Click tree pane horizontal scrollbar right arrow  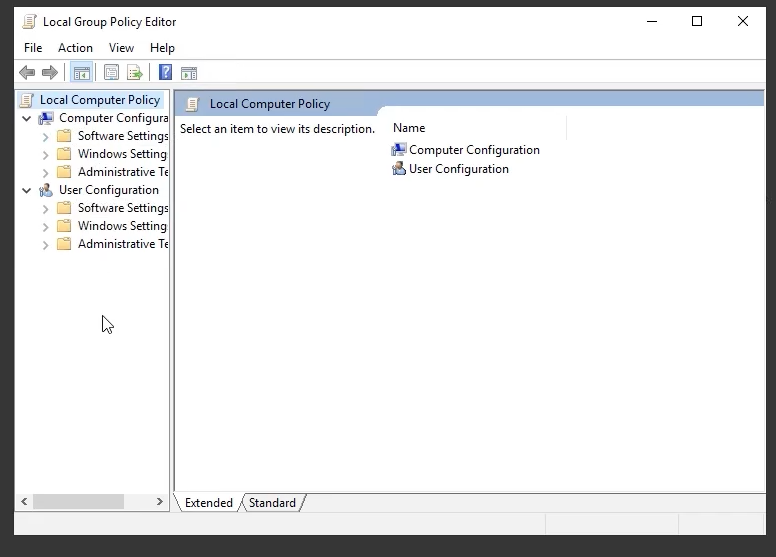tap(160, 502)
